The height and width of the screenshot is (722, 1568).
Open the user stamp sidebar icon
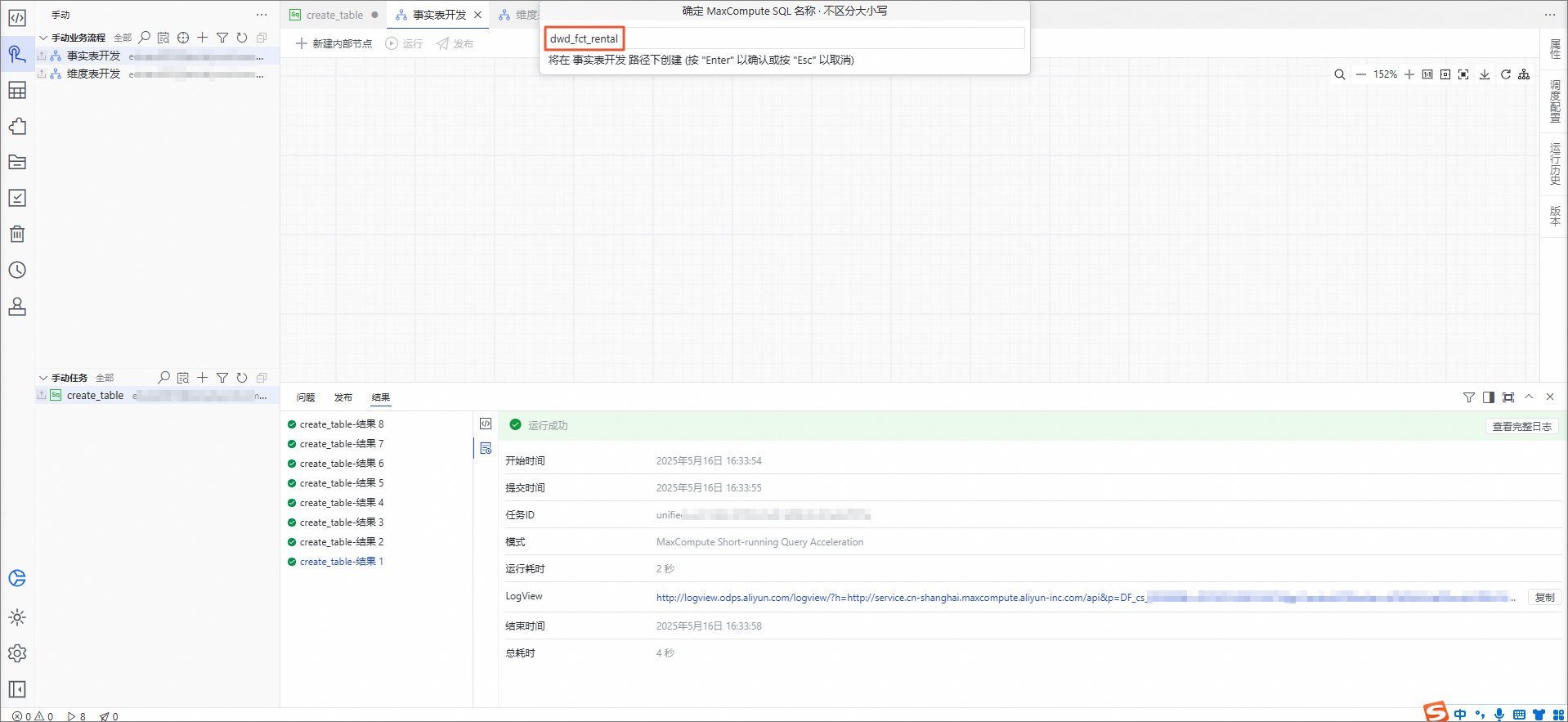17,306
